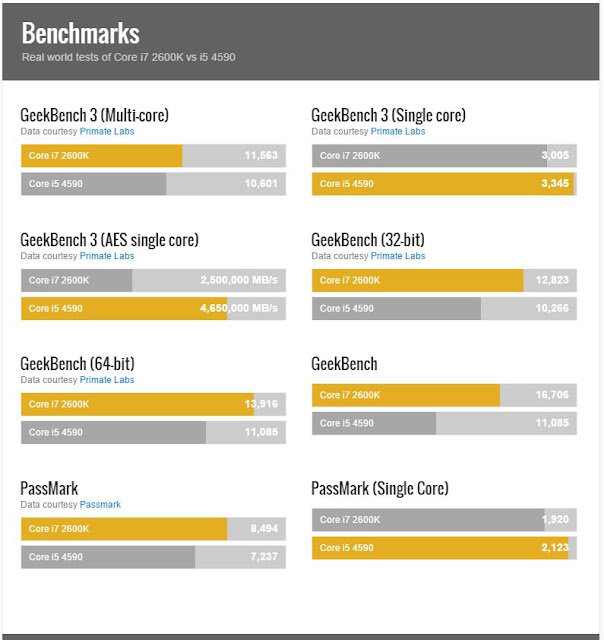The image size is (604, 640).
Task: Open Primate Labs link under GeekBench 3 Multi-core
Action: tap(107, 131)
